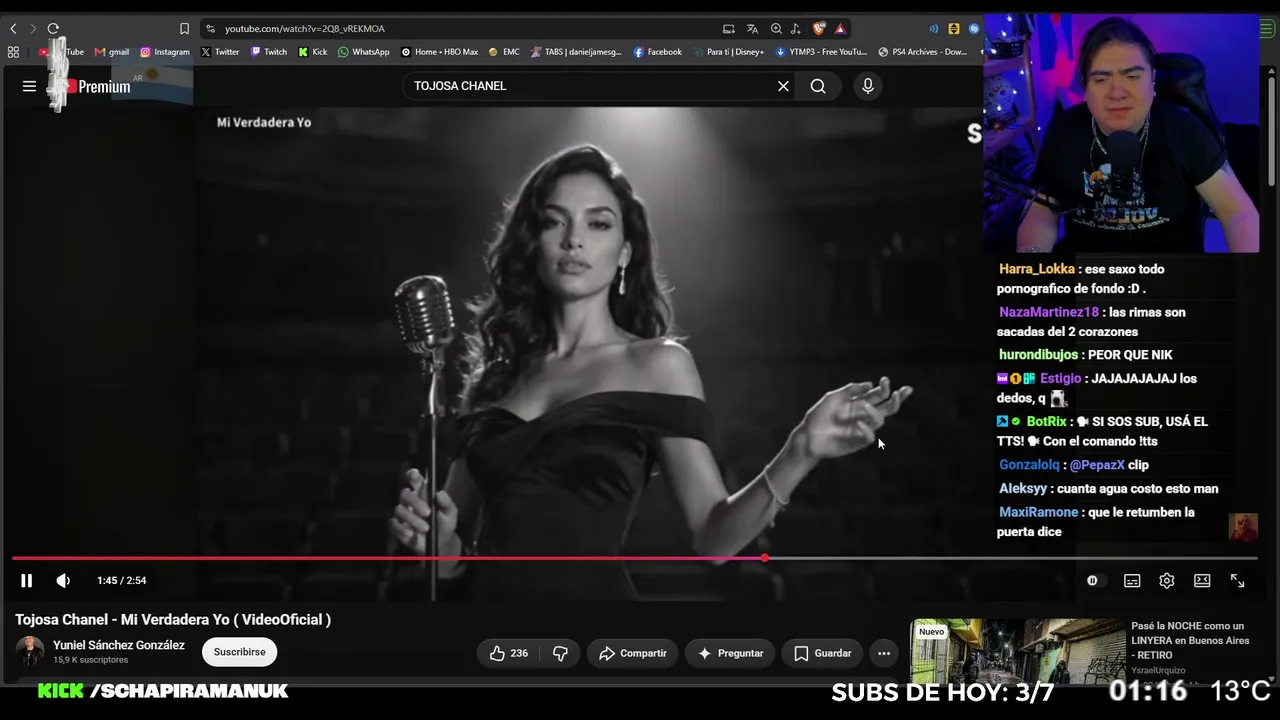Open recommended LINYERA en Buenos Aires video thumbnail
Image resolution: width=1280 pixels, height=720 pixels.
pos(1017,652)
